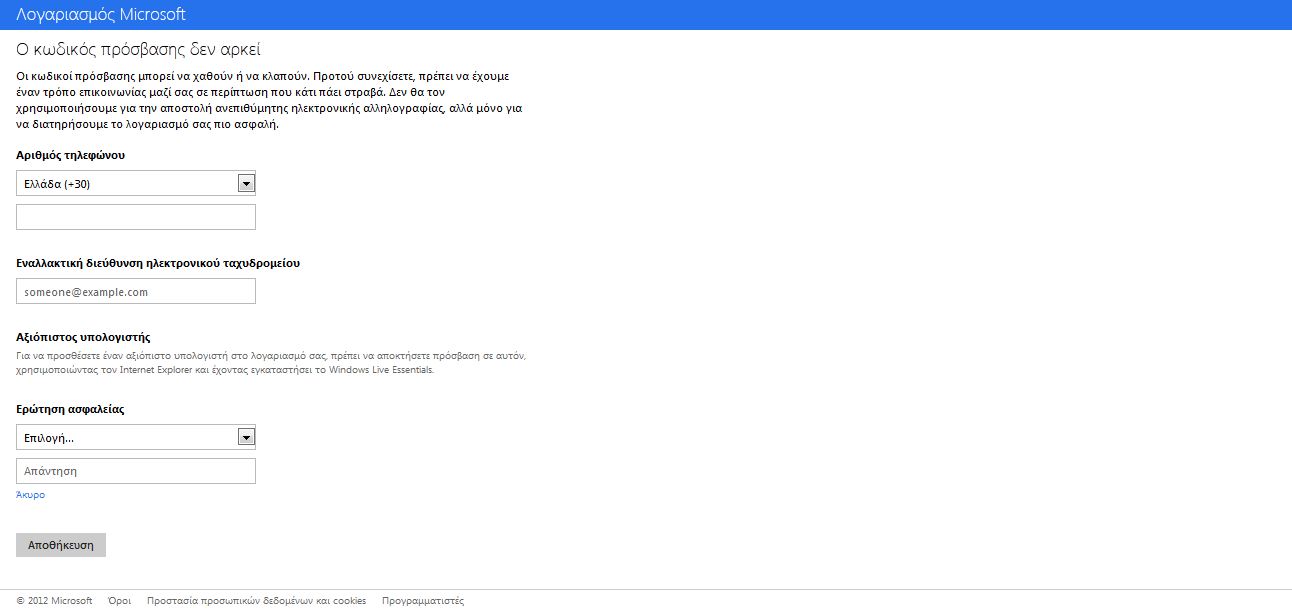
Task: Focus the someone@example.com alternate email field
Action: click(x=136, y=291)
